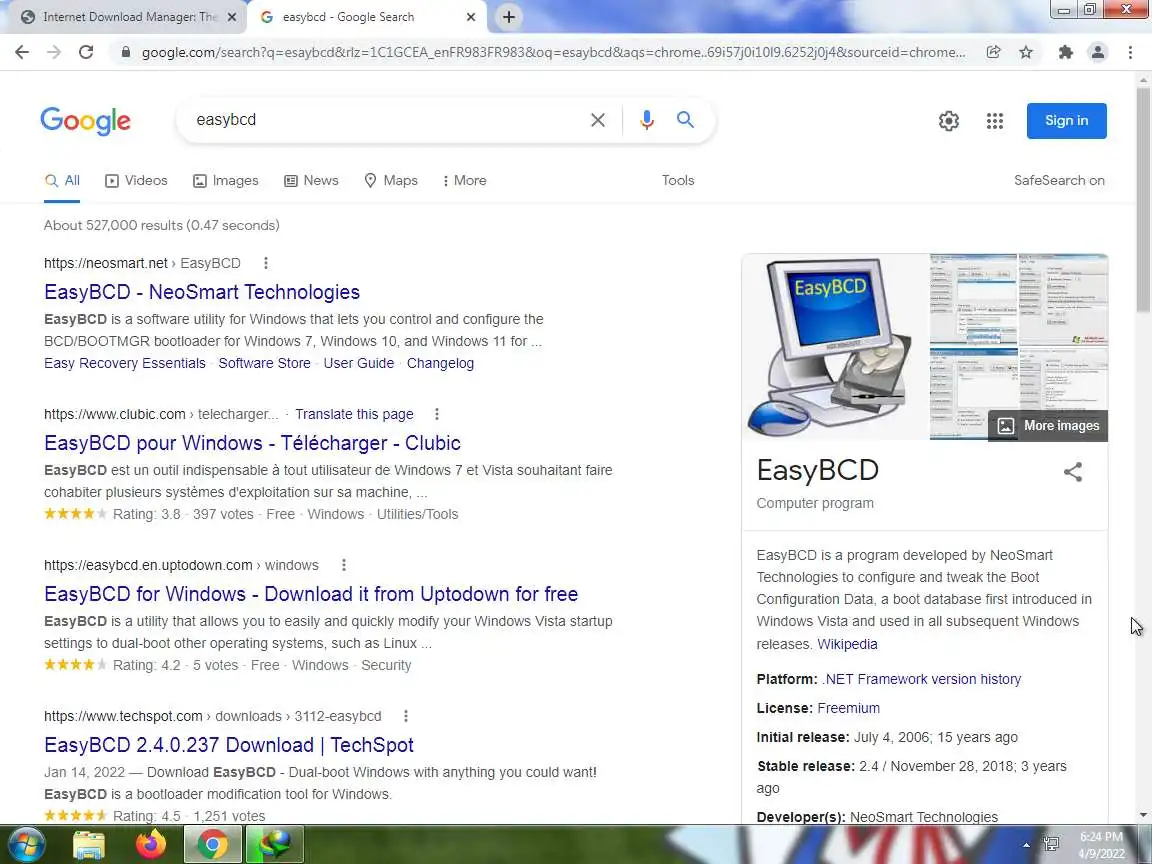Open the Wikipedia link in description
This screenshot has width=1152, height=864.
847,644
